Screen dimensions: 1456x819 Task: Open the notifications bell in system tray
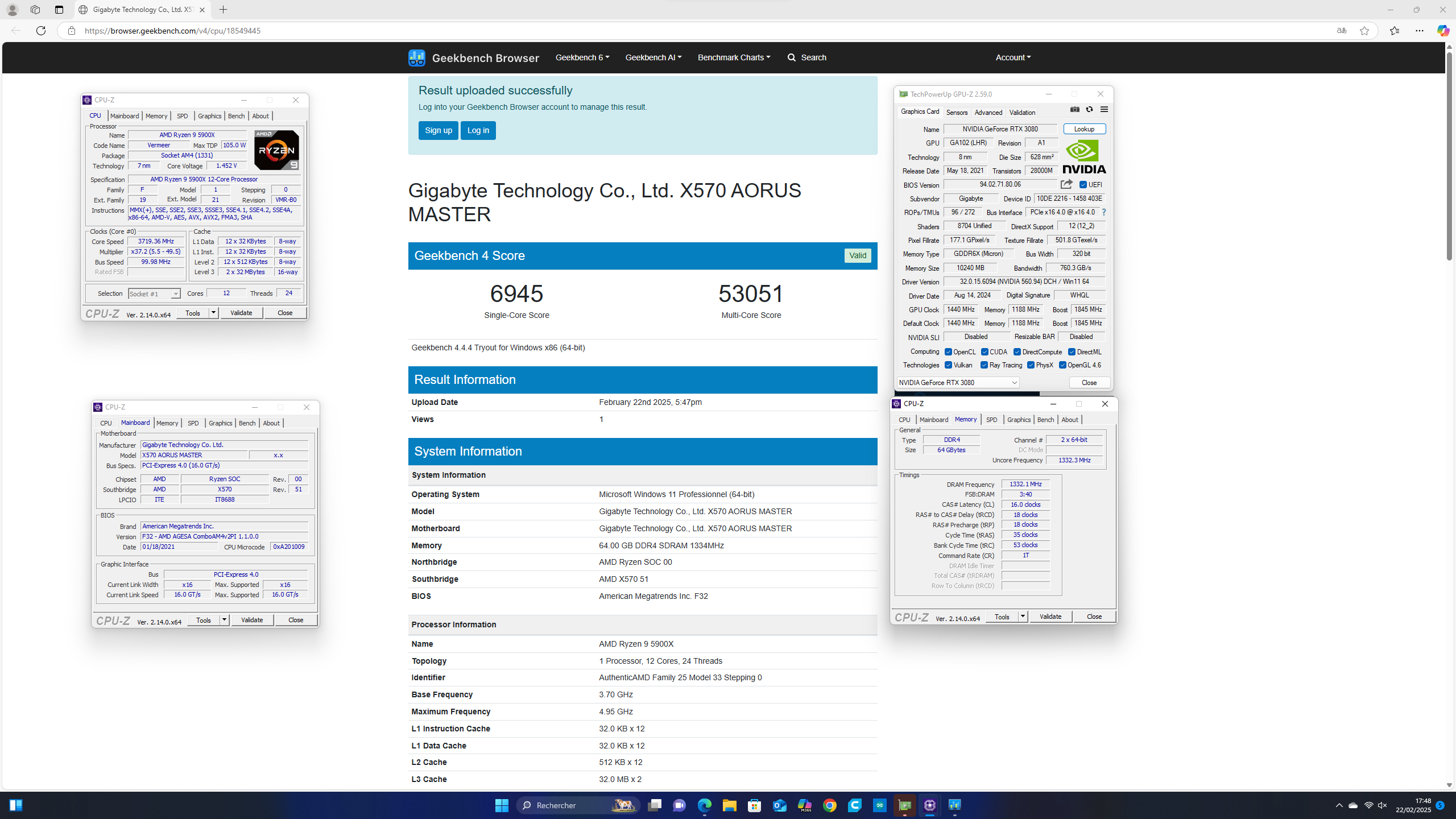[1440, 805]
